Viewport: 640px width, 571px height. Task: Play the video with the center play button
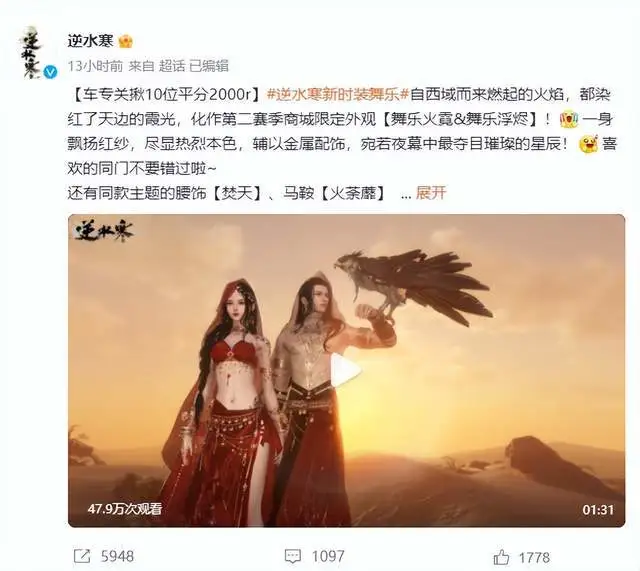pos(345,371)
